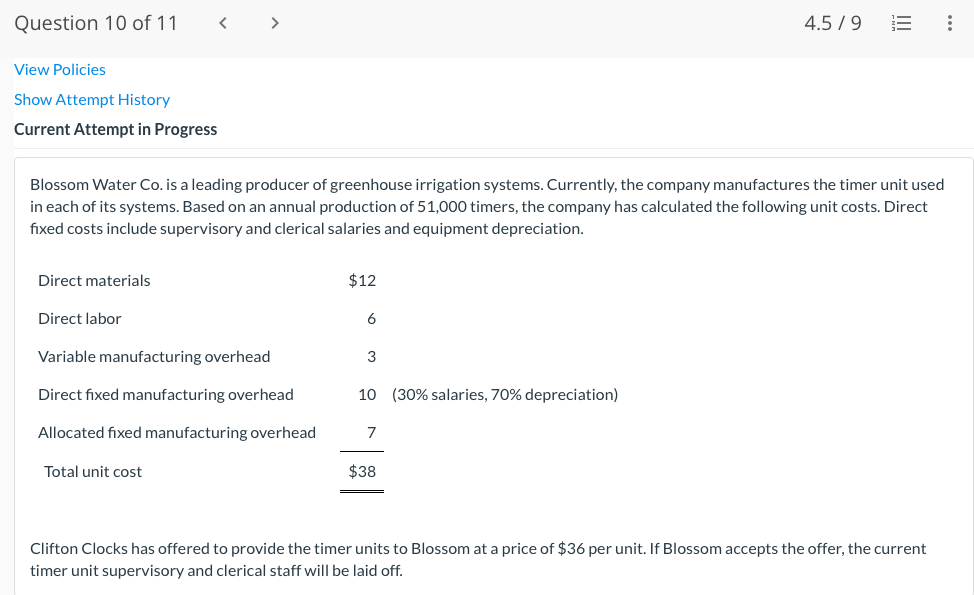This screenshot has height=595, width=974.
Task: Click the Blossom Water Co. problem text
Action: (487, 206)
